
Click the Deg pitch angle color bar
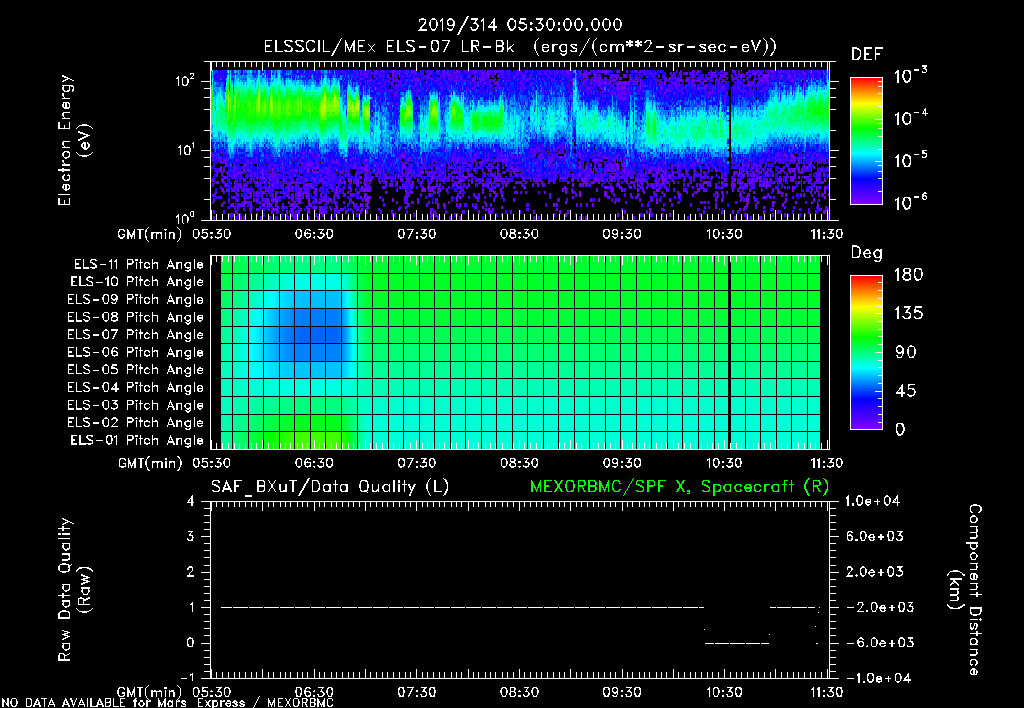click(x=867, y=353)
